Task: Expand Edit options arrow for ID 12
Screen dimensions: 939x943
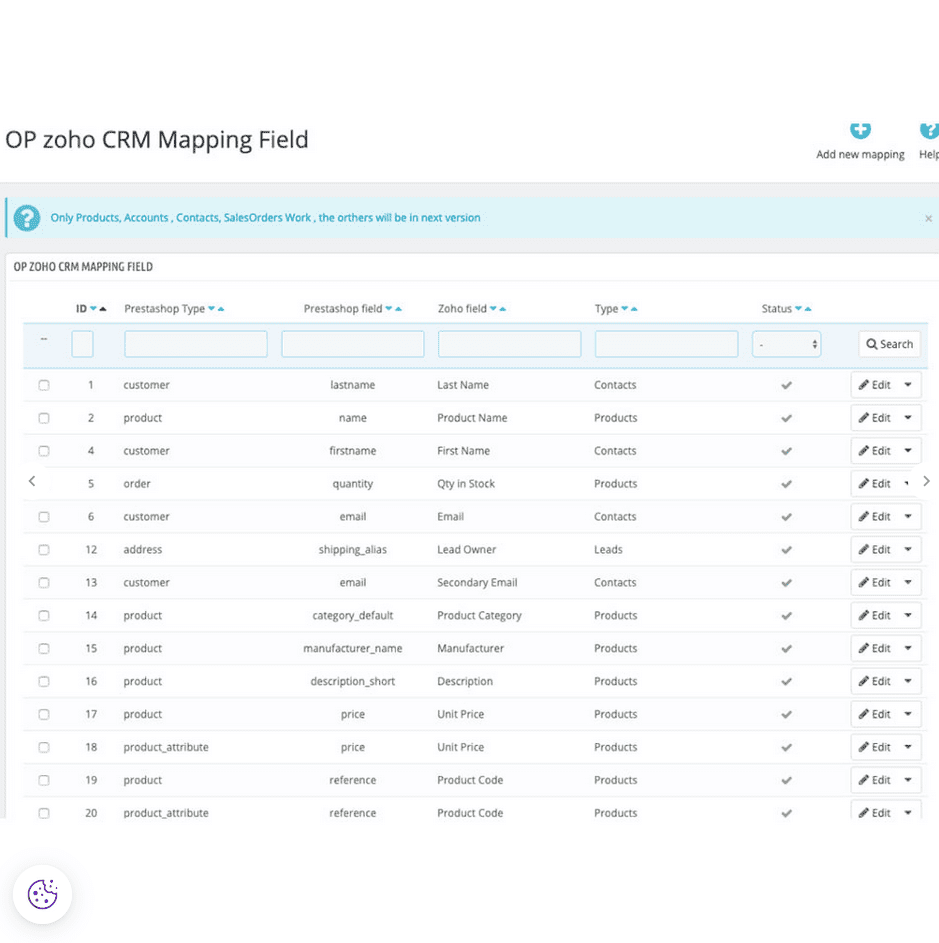Action: [908, 550]
